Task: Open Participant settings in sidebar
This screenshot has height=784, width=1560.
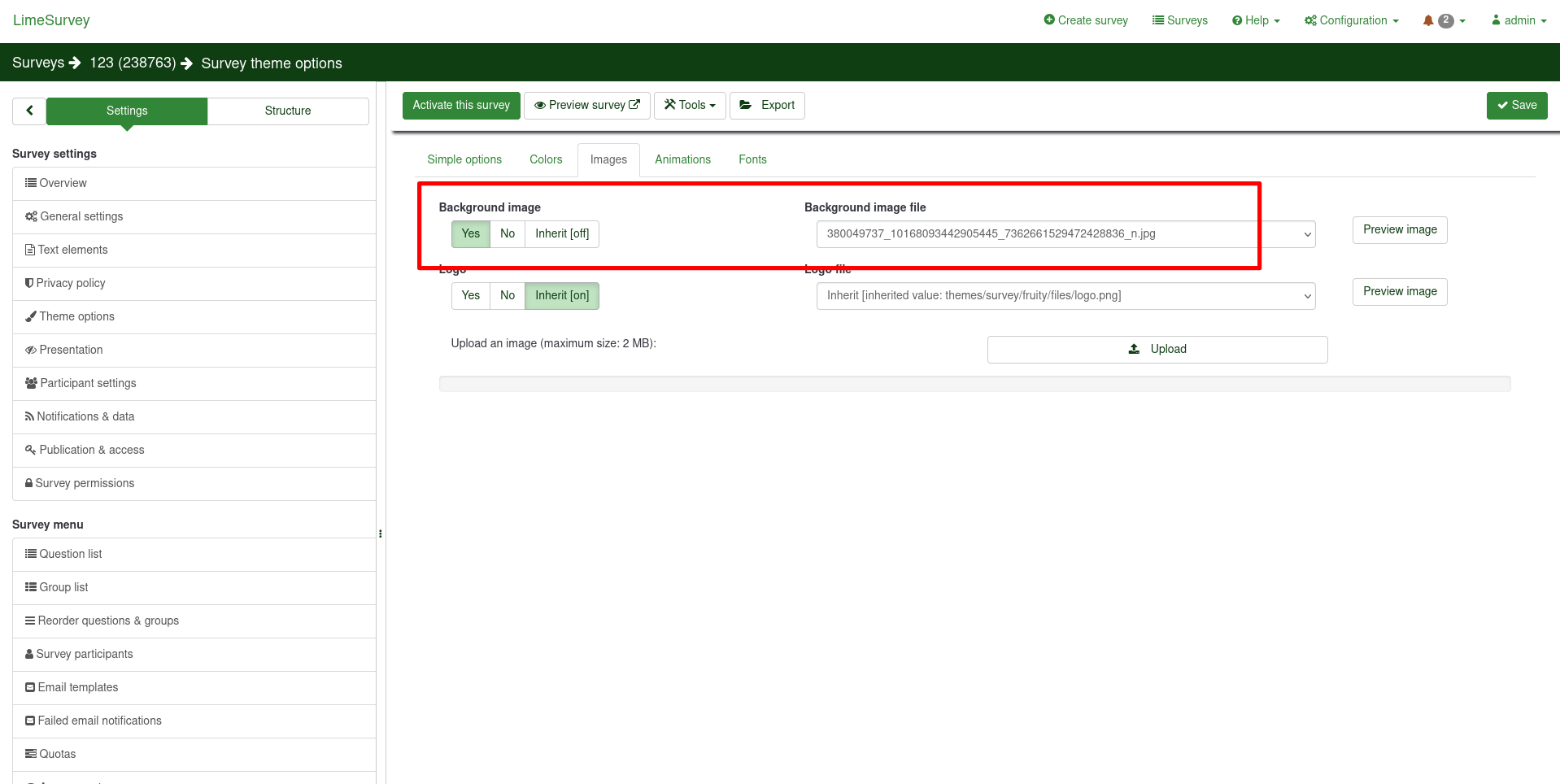Action: pyautogui.click(x=88, y=383)
